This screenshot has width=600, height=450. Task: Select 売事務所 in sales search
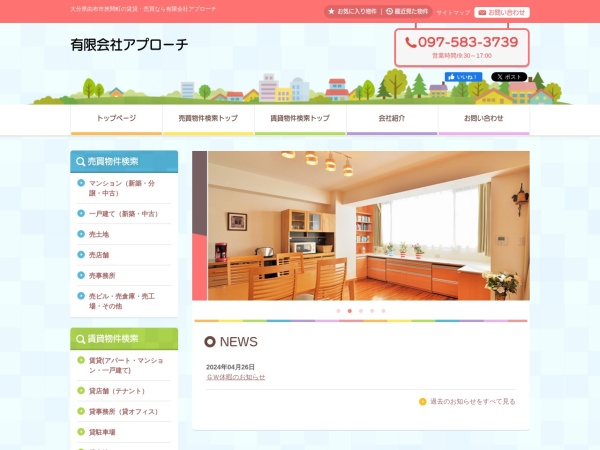pyautogui.click(x=102, y=276)
